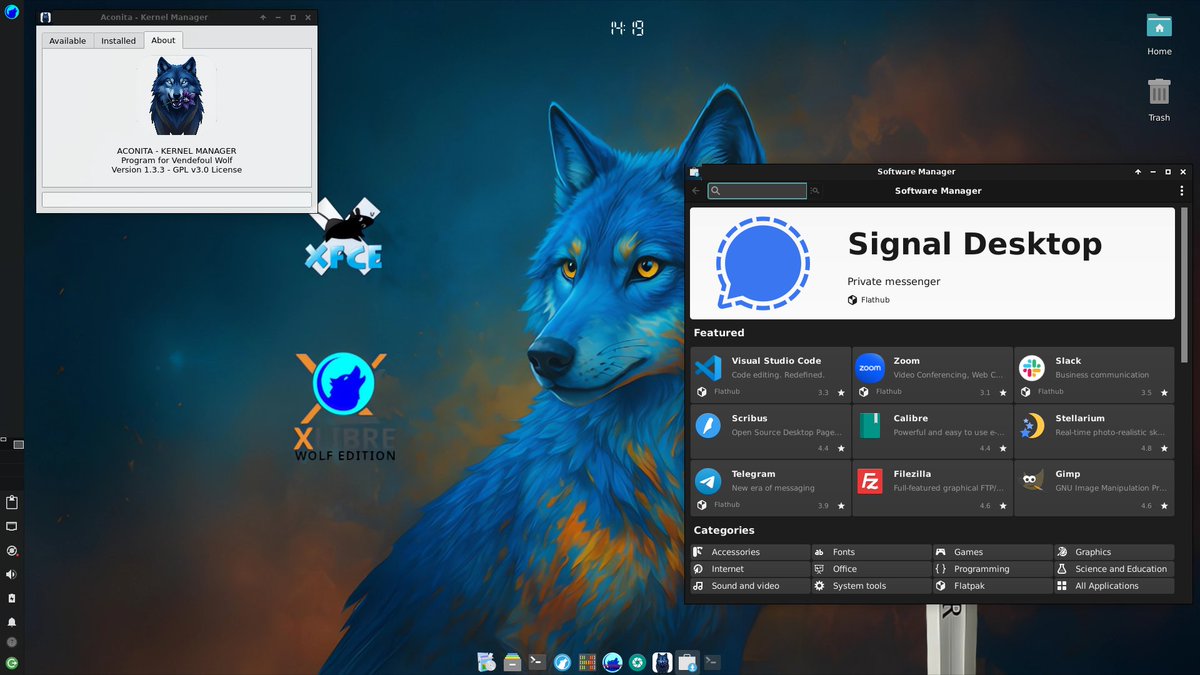
Task: Open Visual Studio Code app card
Action: (770, 375)
